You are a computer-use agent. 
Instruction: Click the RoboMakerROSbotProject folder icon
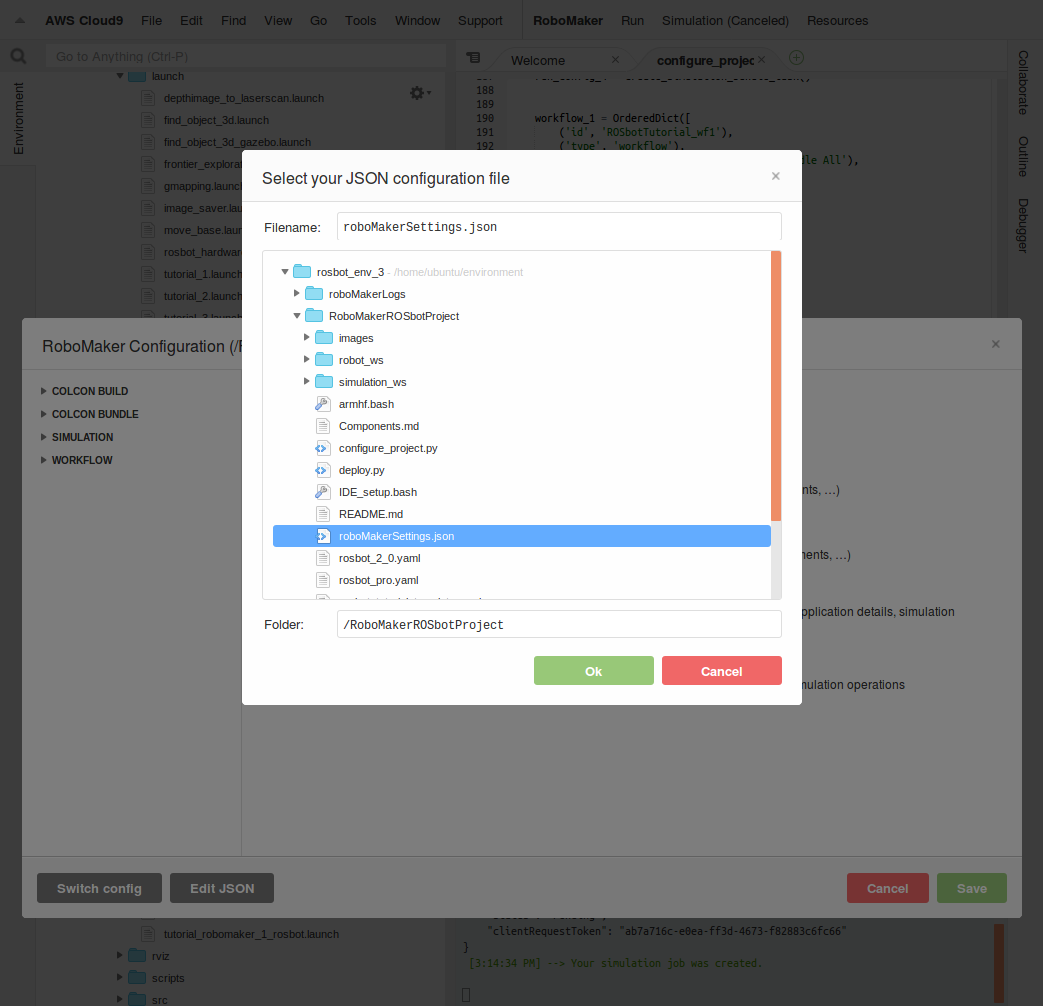[314, 315]
